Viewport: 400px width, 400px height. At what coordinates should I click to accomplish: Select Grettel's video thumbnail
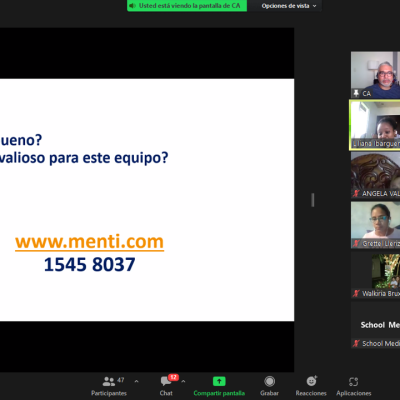pyautogui.click(x=375, y=225)
